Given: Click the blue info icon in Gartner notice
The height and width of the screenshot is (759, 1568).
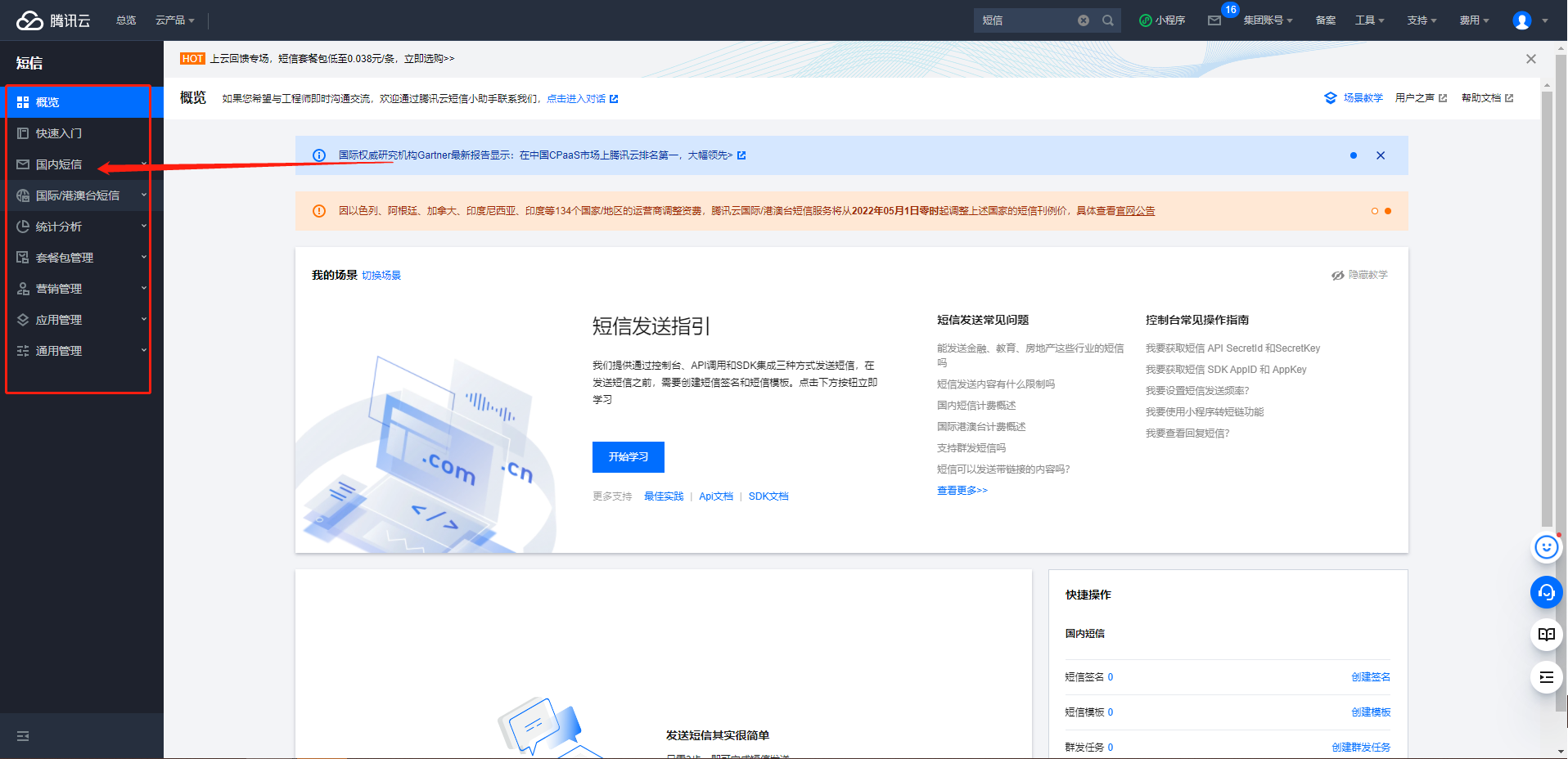Looking at the screenshot, I should point(319,155).
